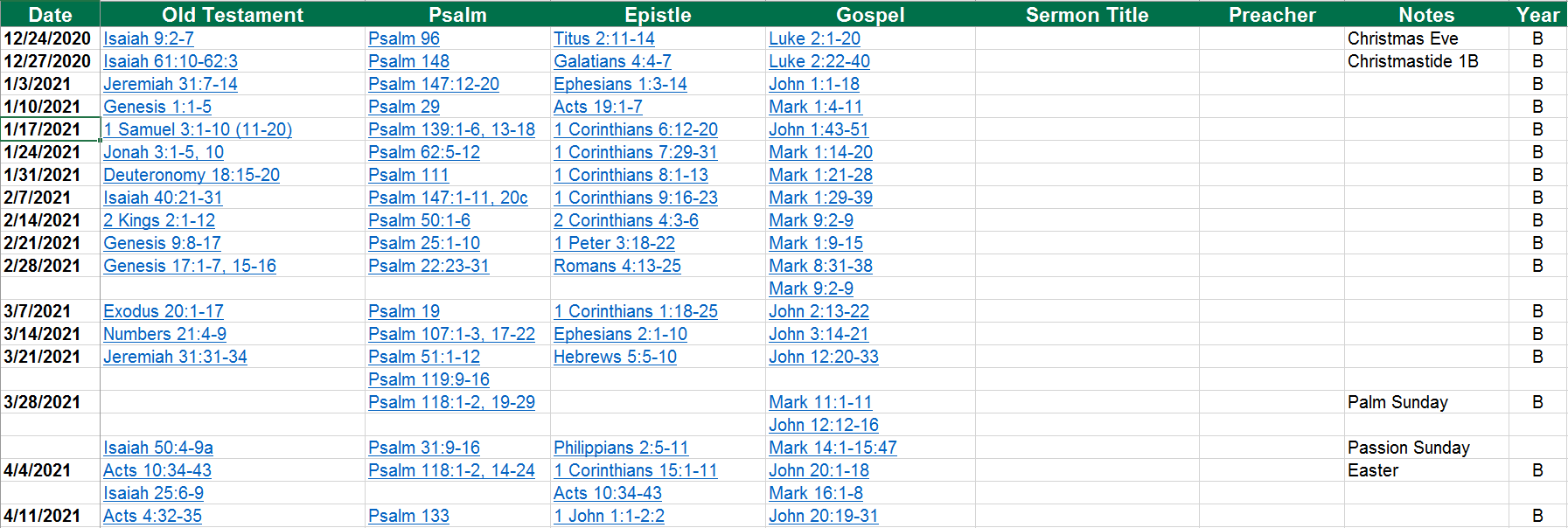1568x528 pixels.
Task: Select the Palm Sunday notes cell
Action: pos(1397,402)
